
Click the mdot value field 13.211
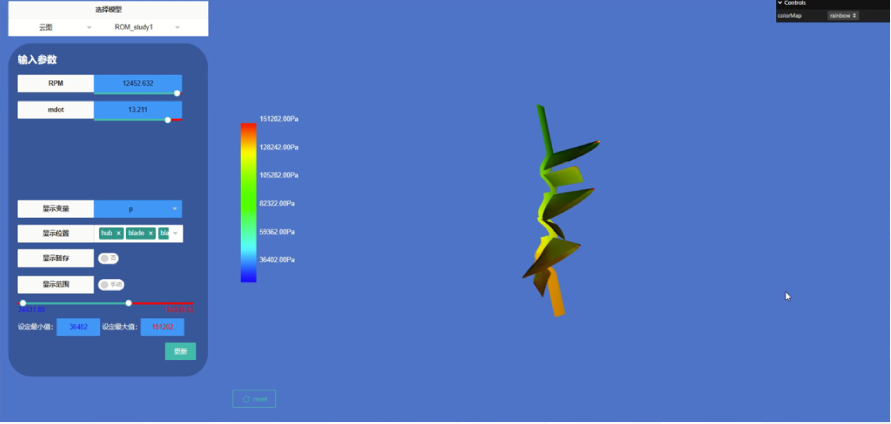click(x=138, y=109)
